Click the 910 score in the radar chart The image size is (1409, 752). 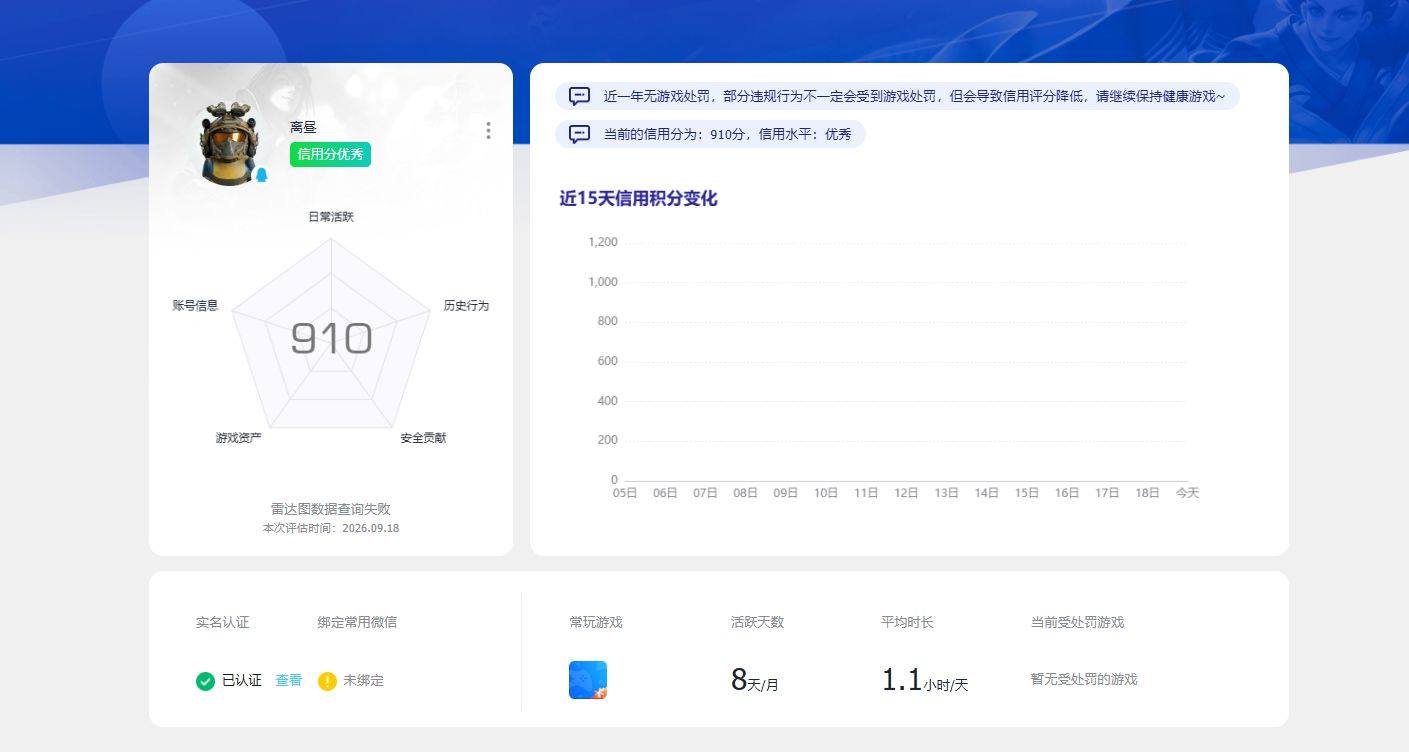(331, 339)
